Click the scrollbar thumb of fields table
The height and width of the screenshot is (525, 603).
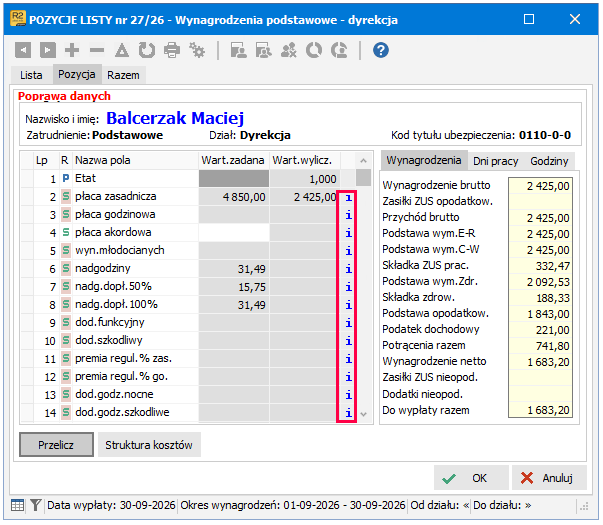[363, 178]
